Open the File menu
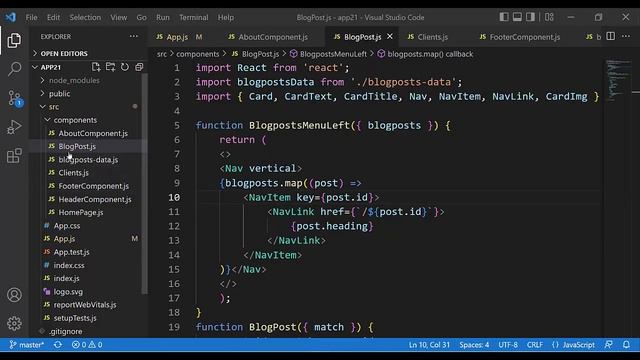The width and height of the screenshot is (640, 360). pos(31,17)
